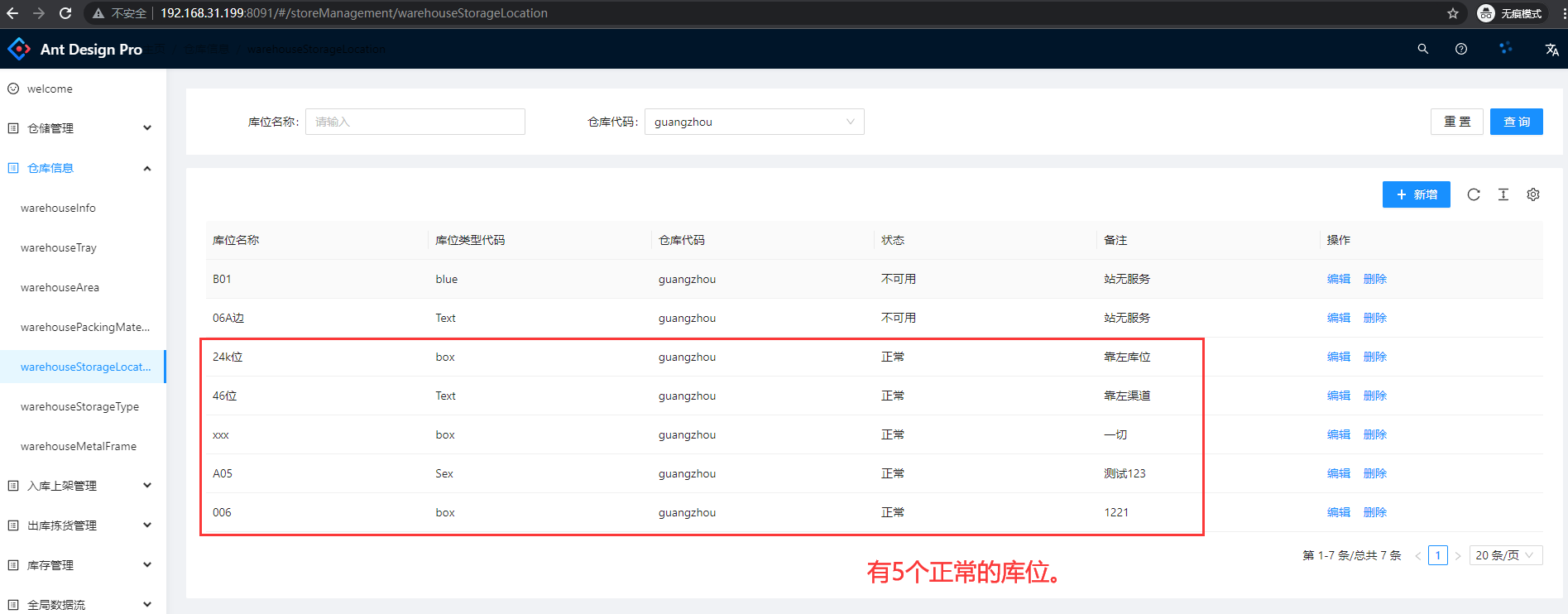
Task: Click the 库位名称 input field
Action: [x=415, y=122]
